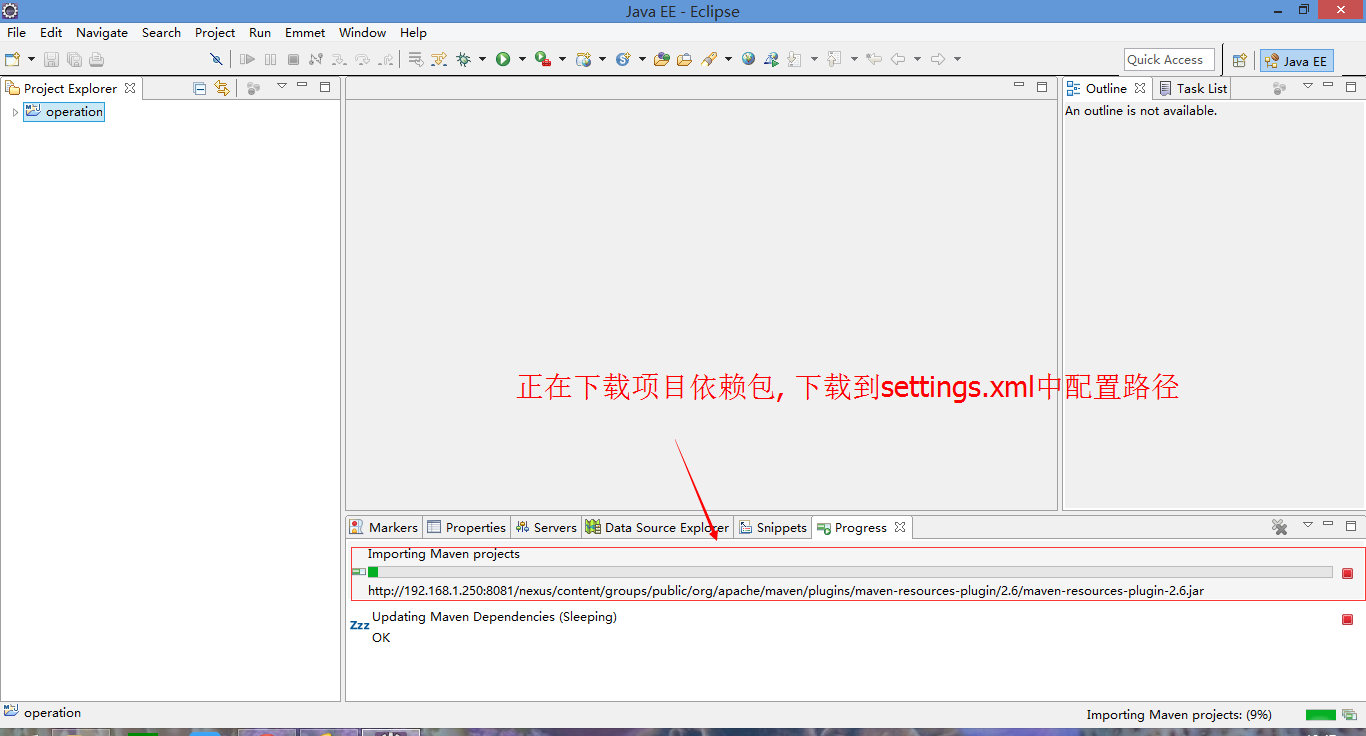Switch to the Markers tab
1366x736 pixels.
[384, 527]
